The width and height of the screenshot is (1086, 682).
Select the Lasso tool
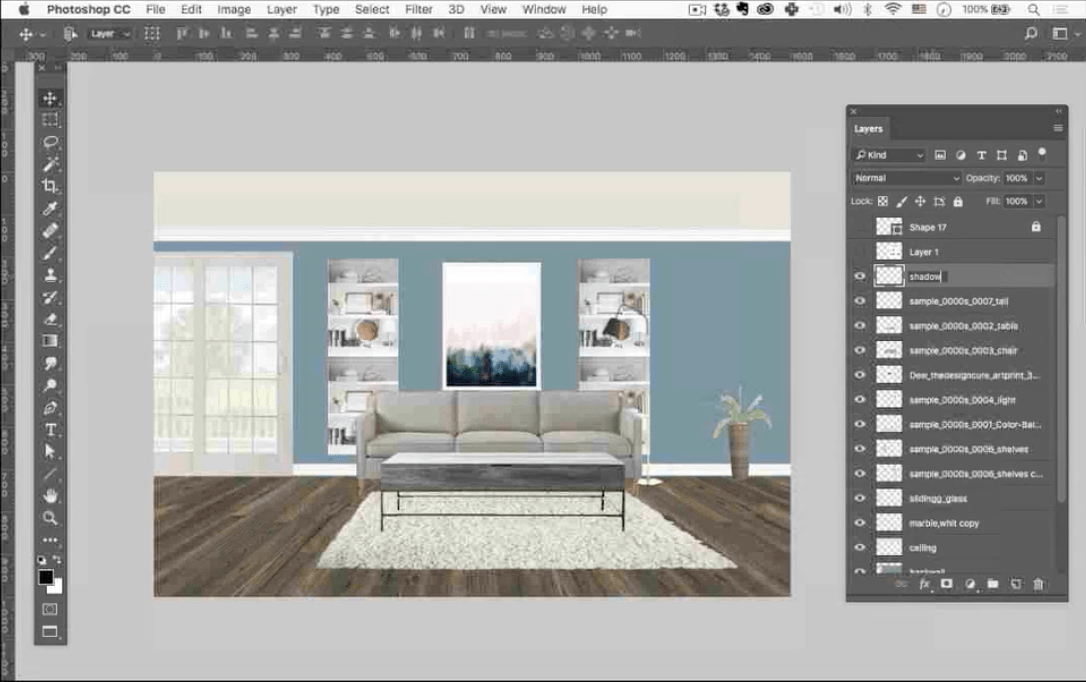click(50, 142)
